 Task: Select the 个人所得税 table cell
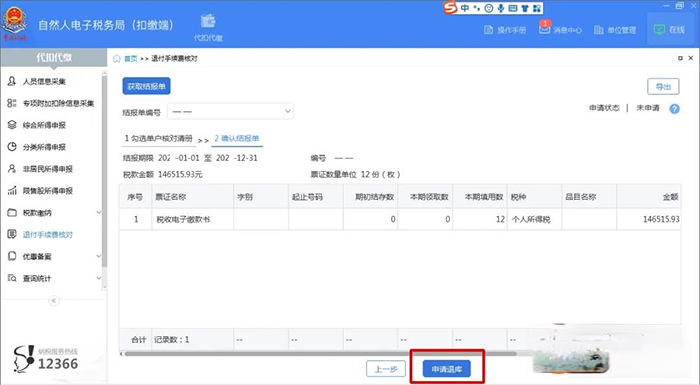click(534, 219)
